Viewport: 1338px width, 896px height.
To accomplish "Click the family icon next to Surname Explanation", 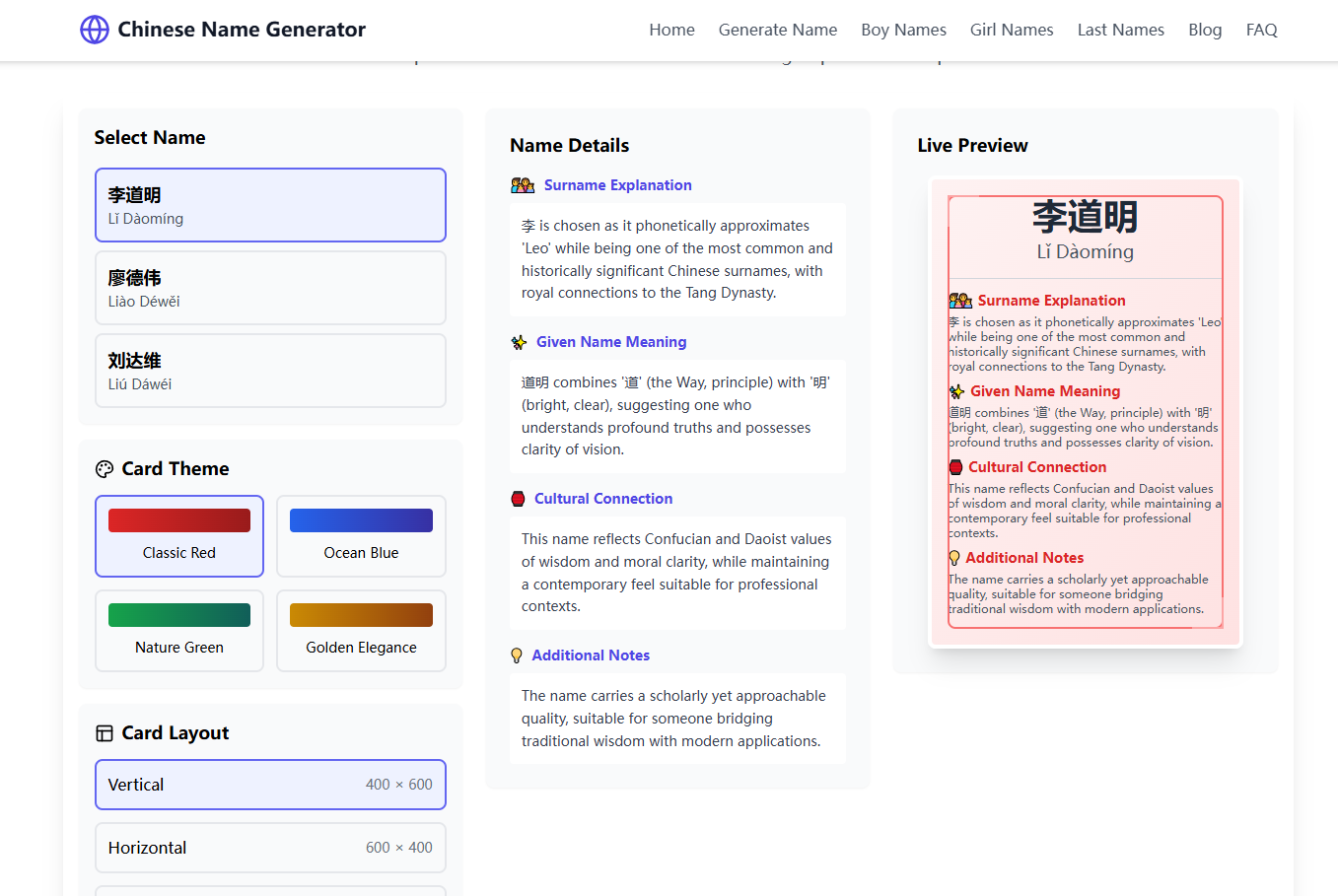I will point(522,184).
